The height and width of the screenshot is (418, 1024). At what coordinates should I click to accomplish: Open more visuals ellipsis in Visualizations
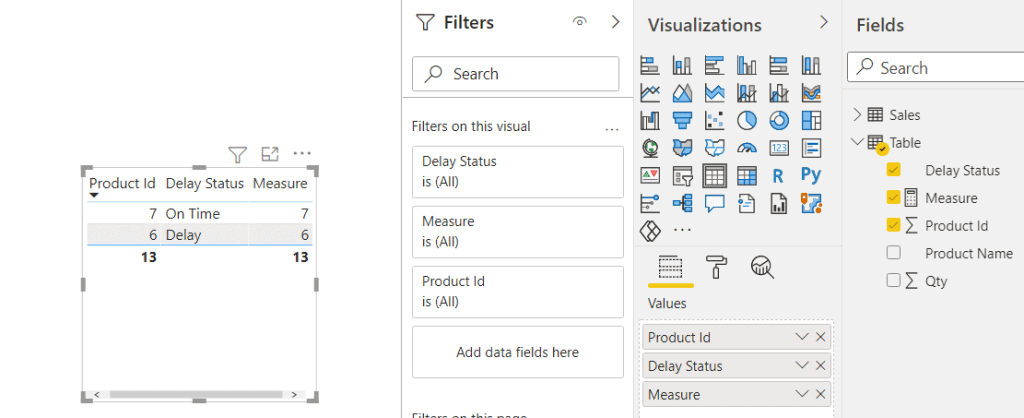pos(682,231)
